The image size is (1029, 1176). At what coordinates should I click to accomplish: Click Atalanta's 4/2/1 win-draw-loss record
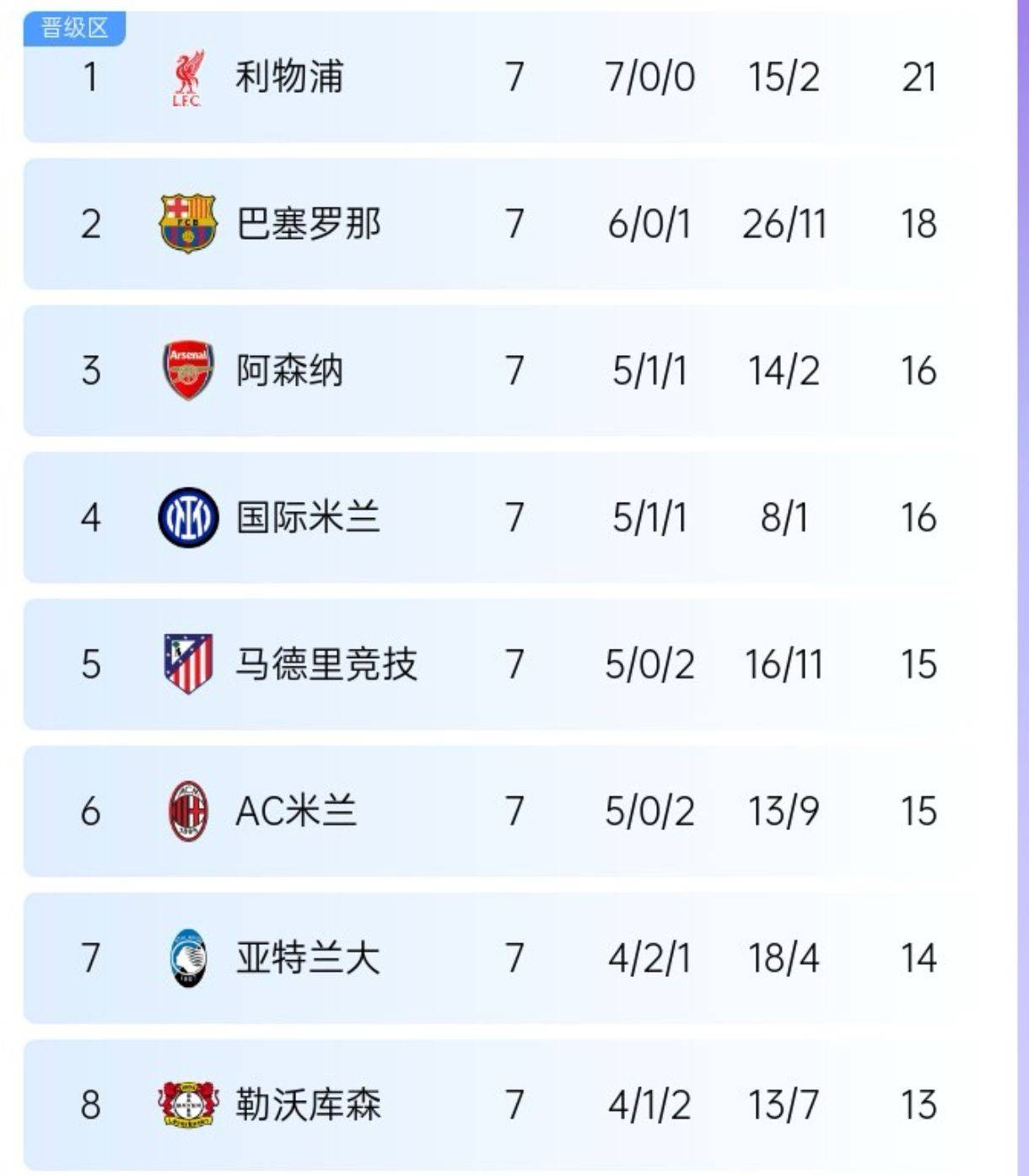pos(649,958)
